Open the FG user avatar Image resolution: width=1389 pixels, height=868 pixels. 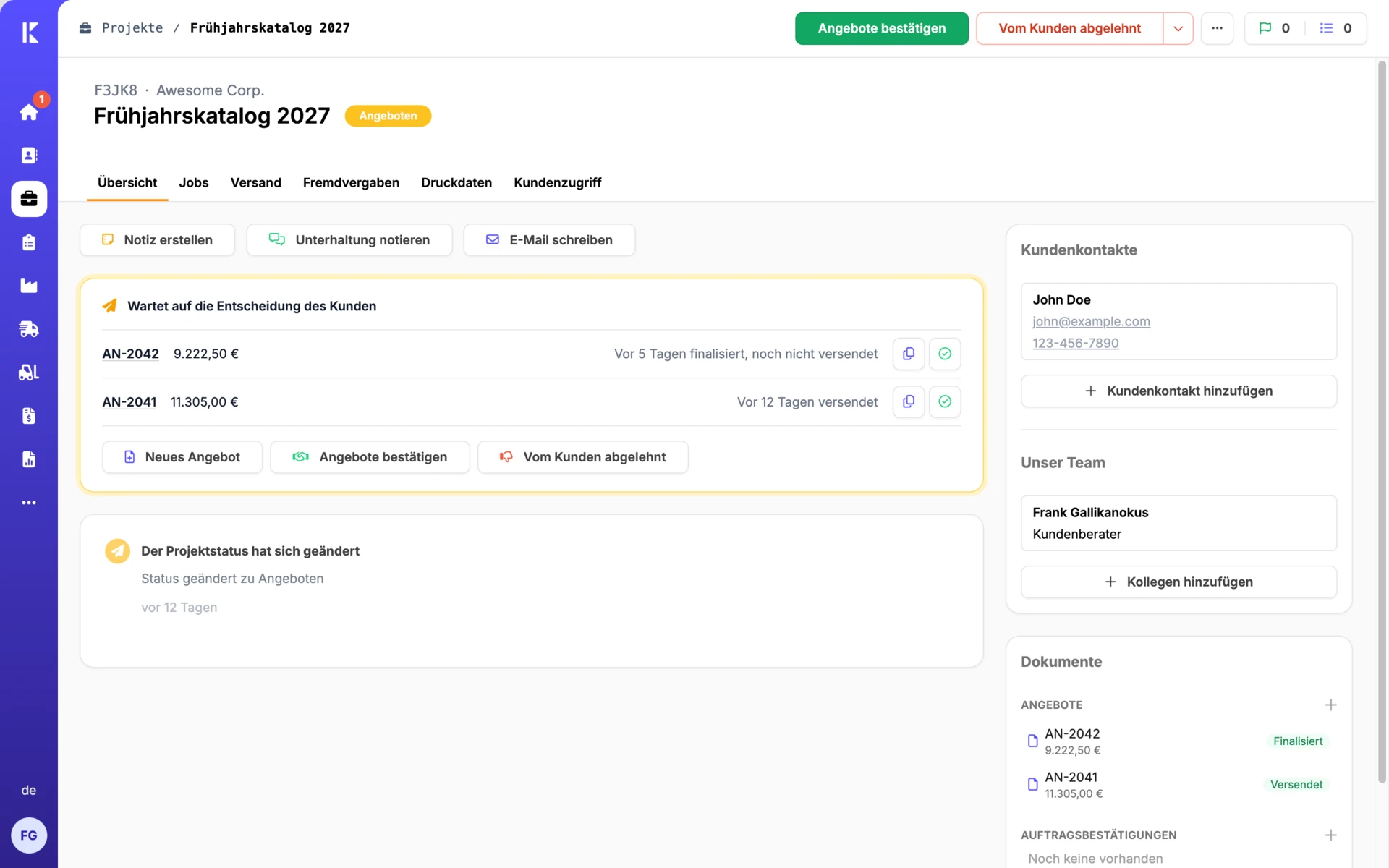[x=29, y=835]
